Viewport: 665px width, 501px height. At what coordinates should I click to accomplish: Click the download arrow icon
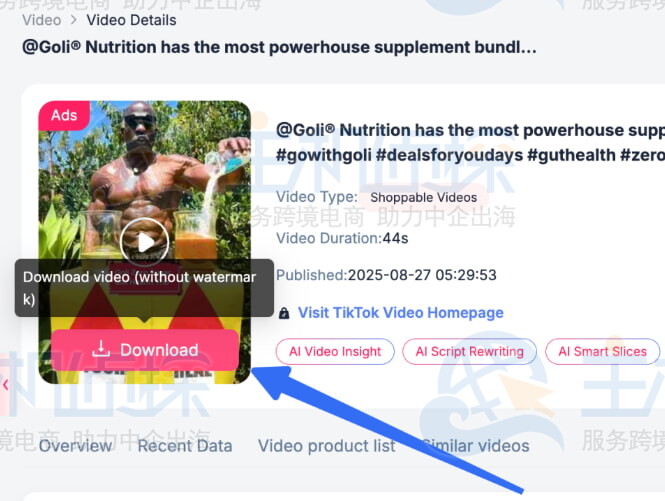click(101, 349)
